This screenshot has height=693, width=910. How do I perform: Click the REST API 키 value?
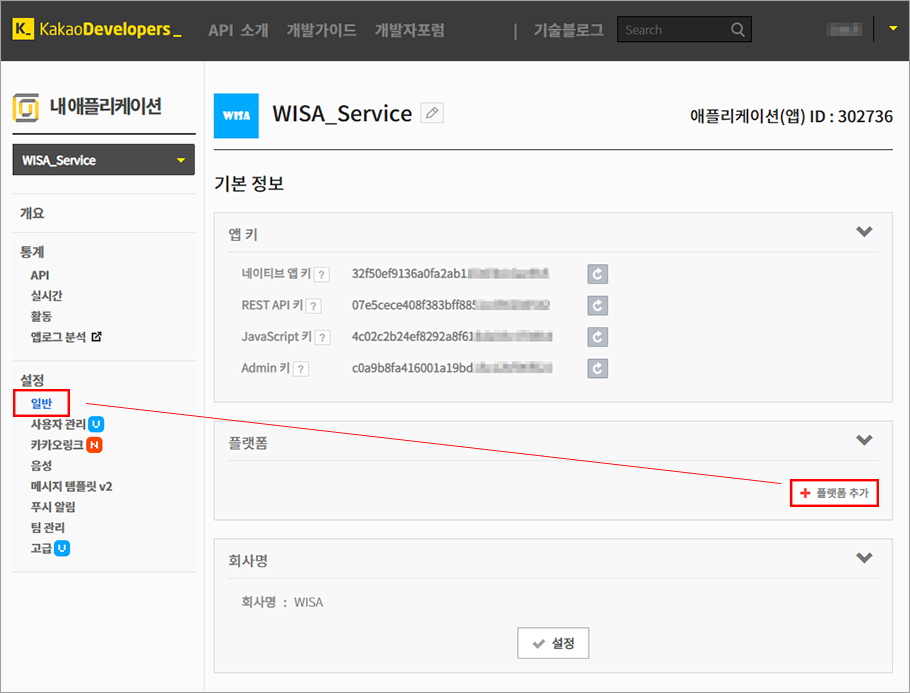(450, 305)
